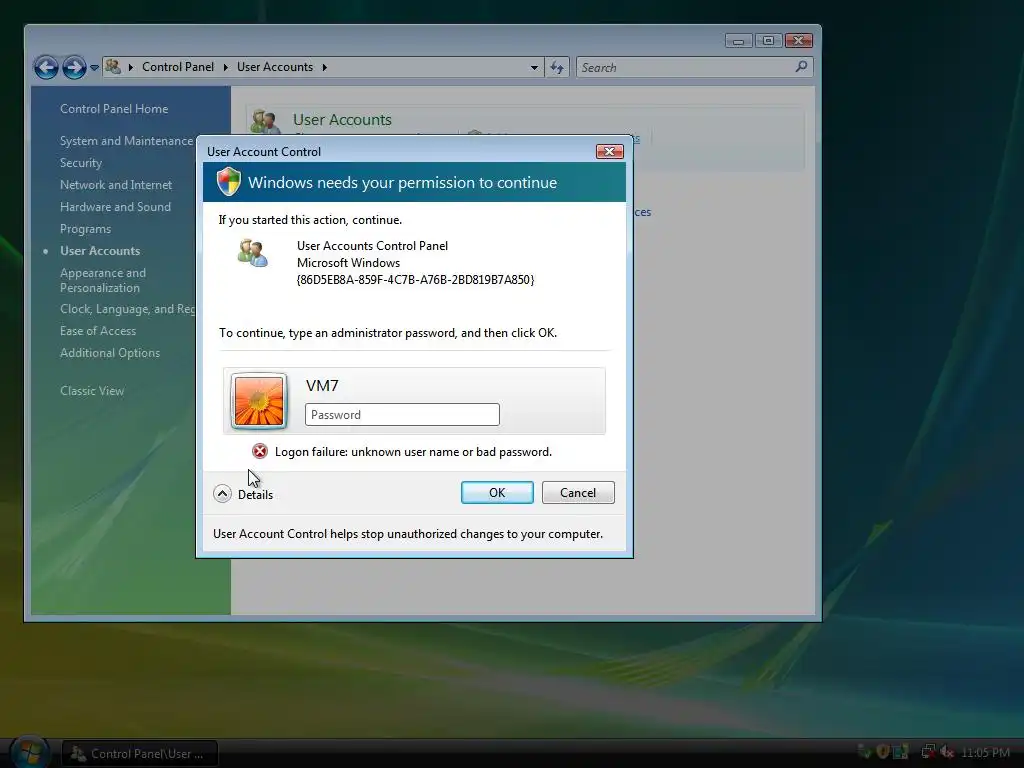
Task: Click the GUID text starting with 86D5EB8A
Action: pos(415,280)
